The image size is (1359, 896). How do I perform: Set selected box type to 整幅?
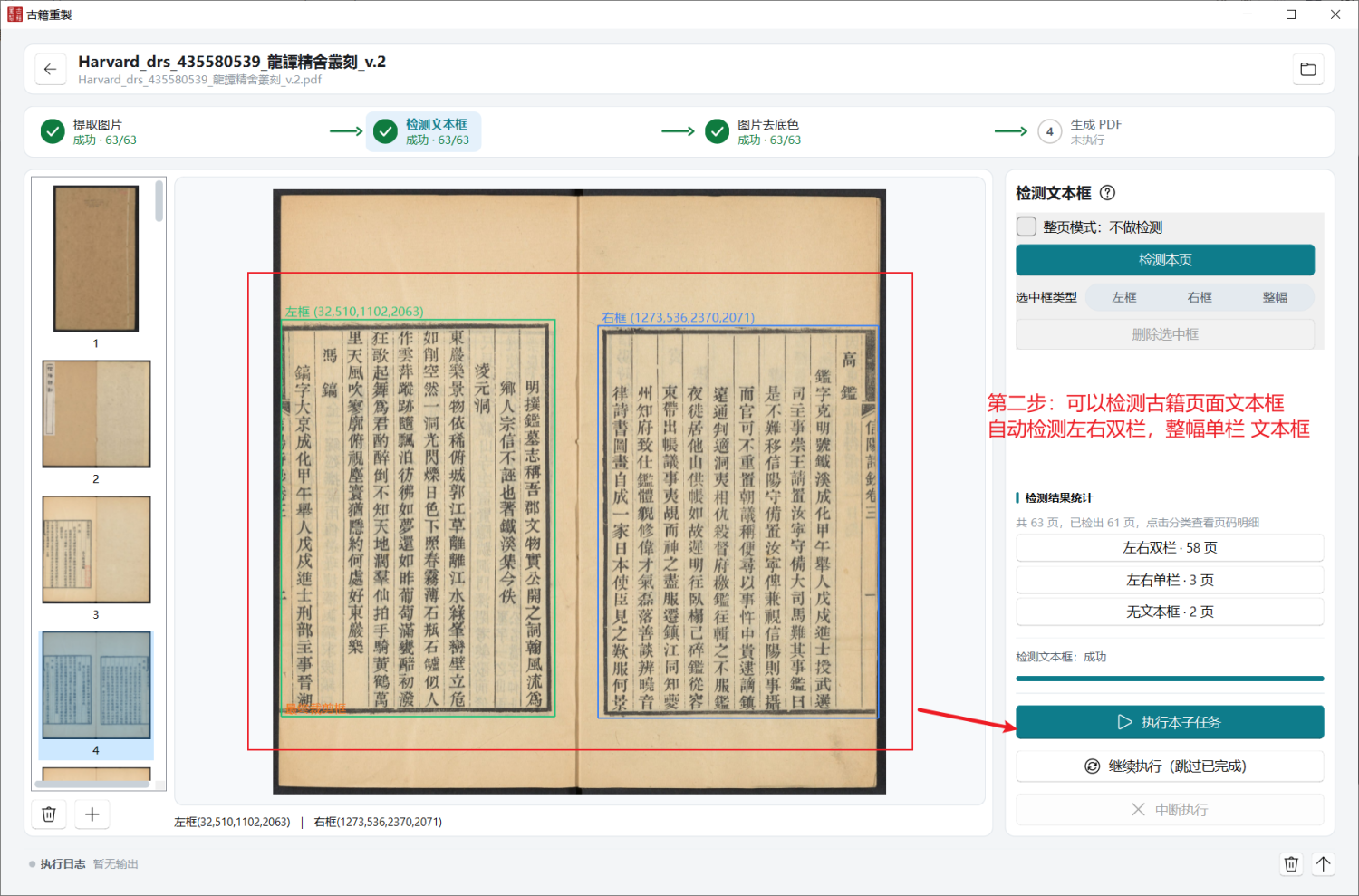[1275, 297]
